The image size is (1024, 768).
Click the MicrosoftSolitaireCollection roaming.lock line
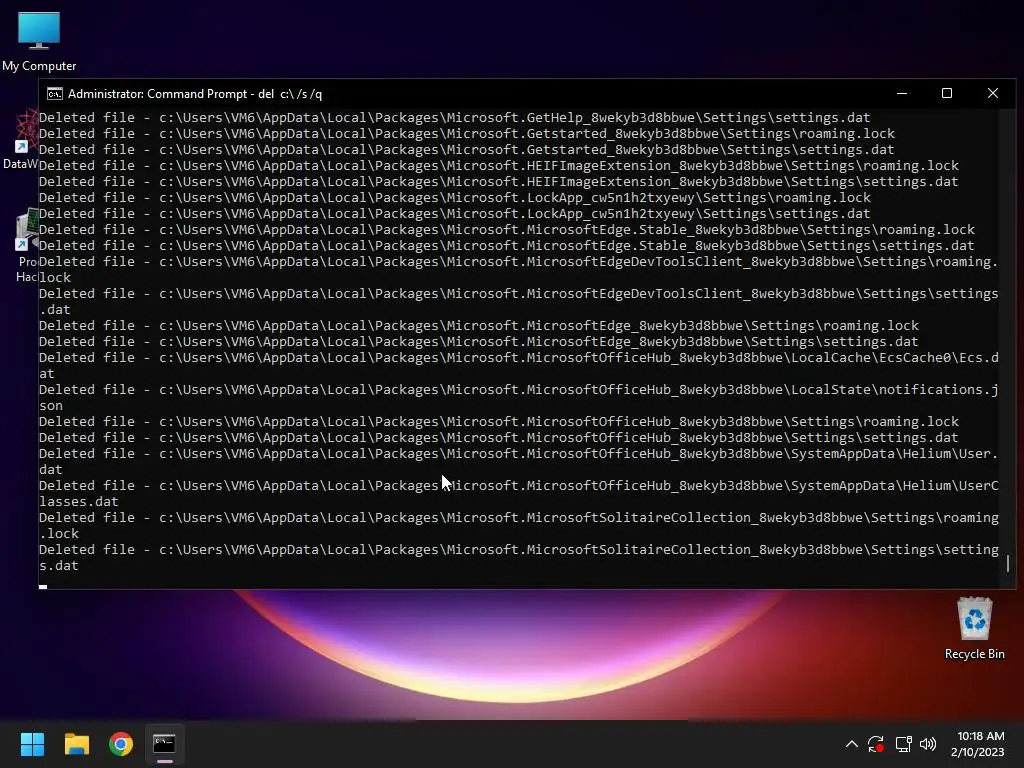click(519, 525)
